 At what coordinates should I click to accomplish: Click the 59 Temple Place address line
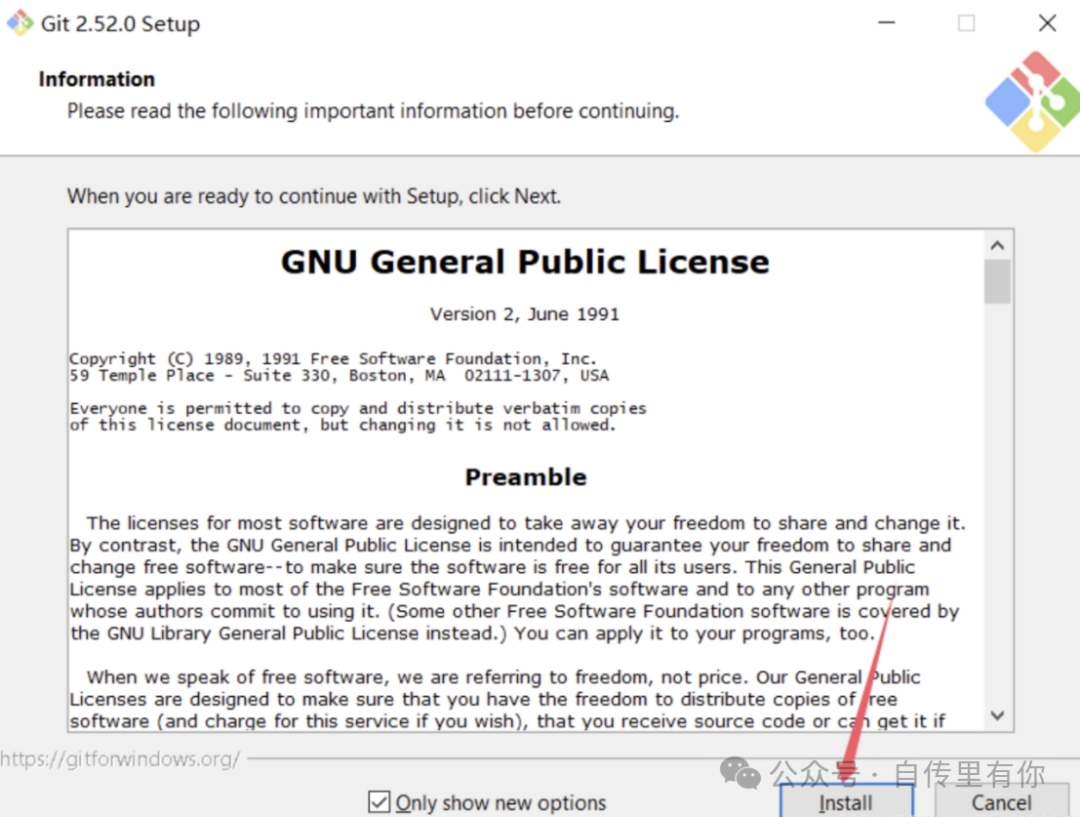click(339, 375)
